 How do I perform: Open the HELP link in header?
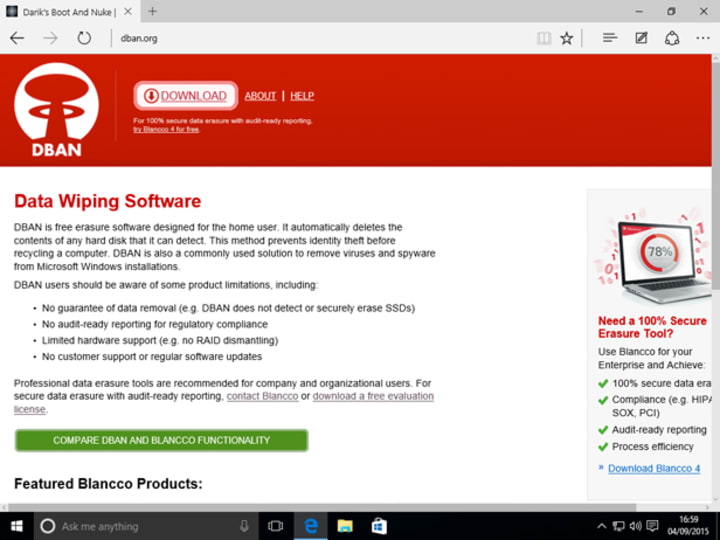point(302,96)
